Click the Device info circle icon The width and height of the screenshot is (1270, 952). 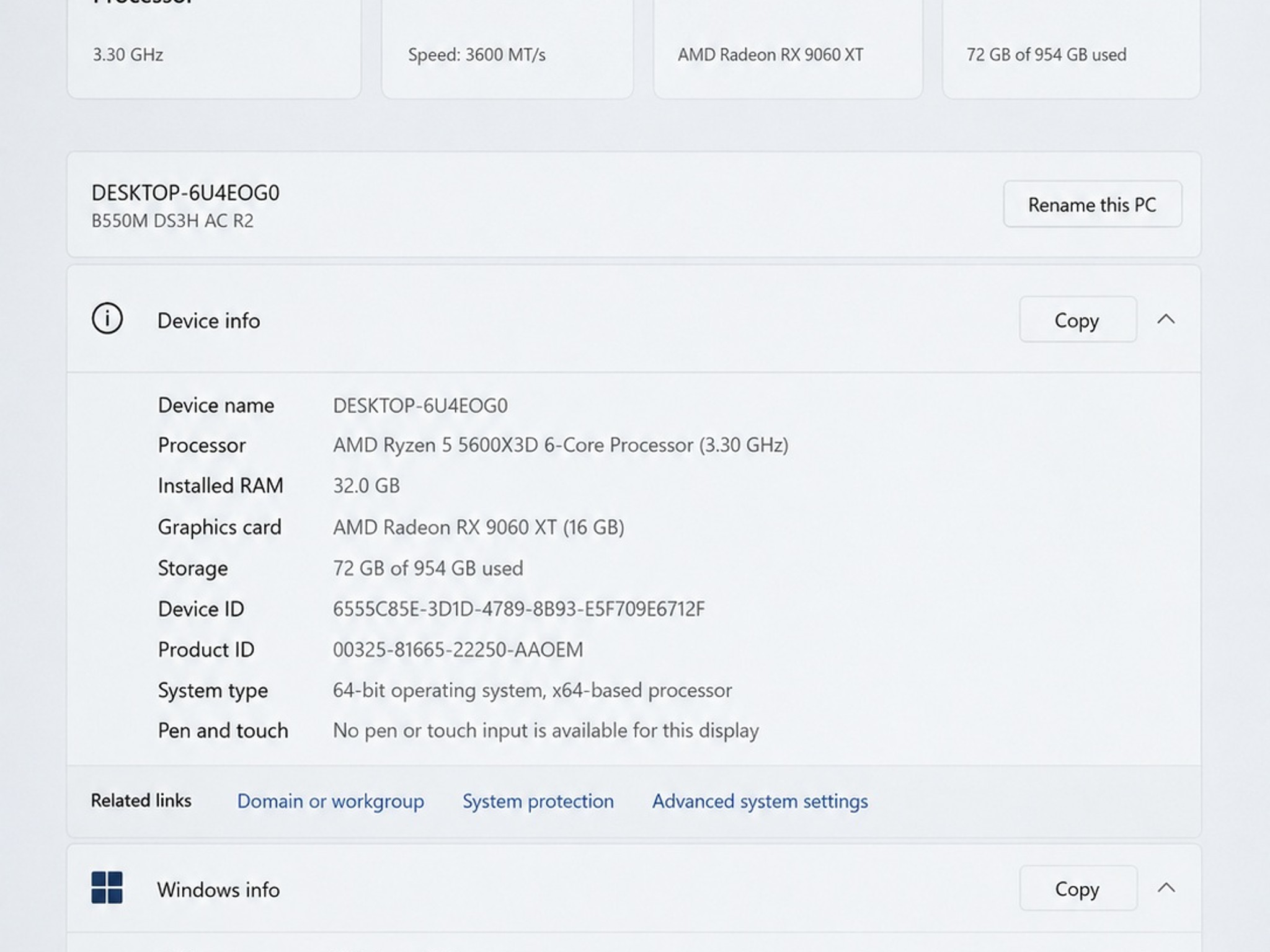click(x=107, y=319)
